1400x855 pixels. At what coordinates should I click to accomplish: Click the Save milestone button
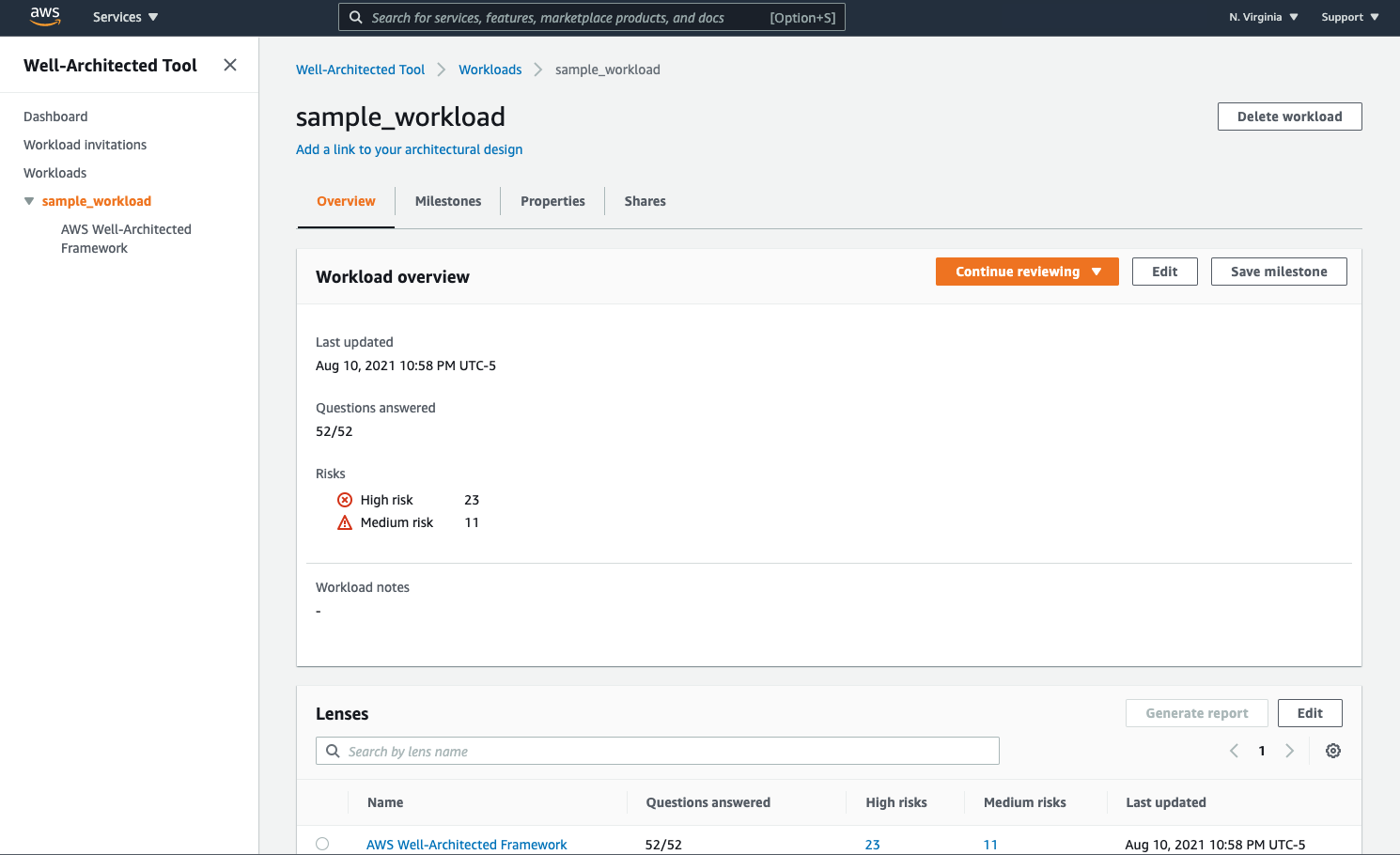point(1279,272)
